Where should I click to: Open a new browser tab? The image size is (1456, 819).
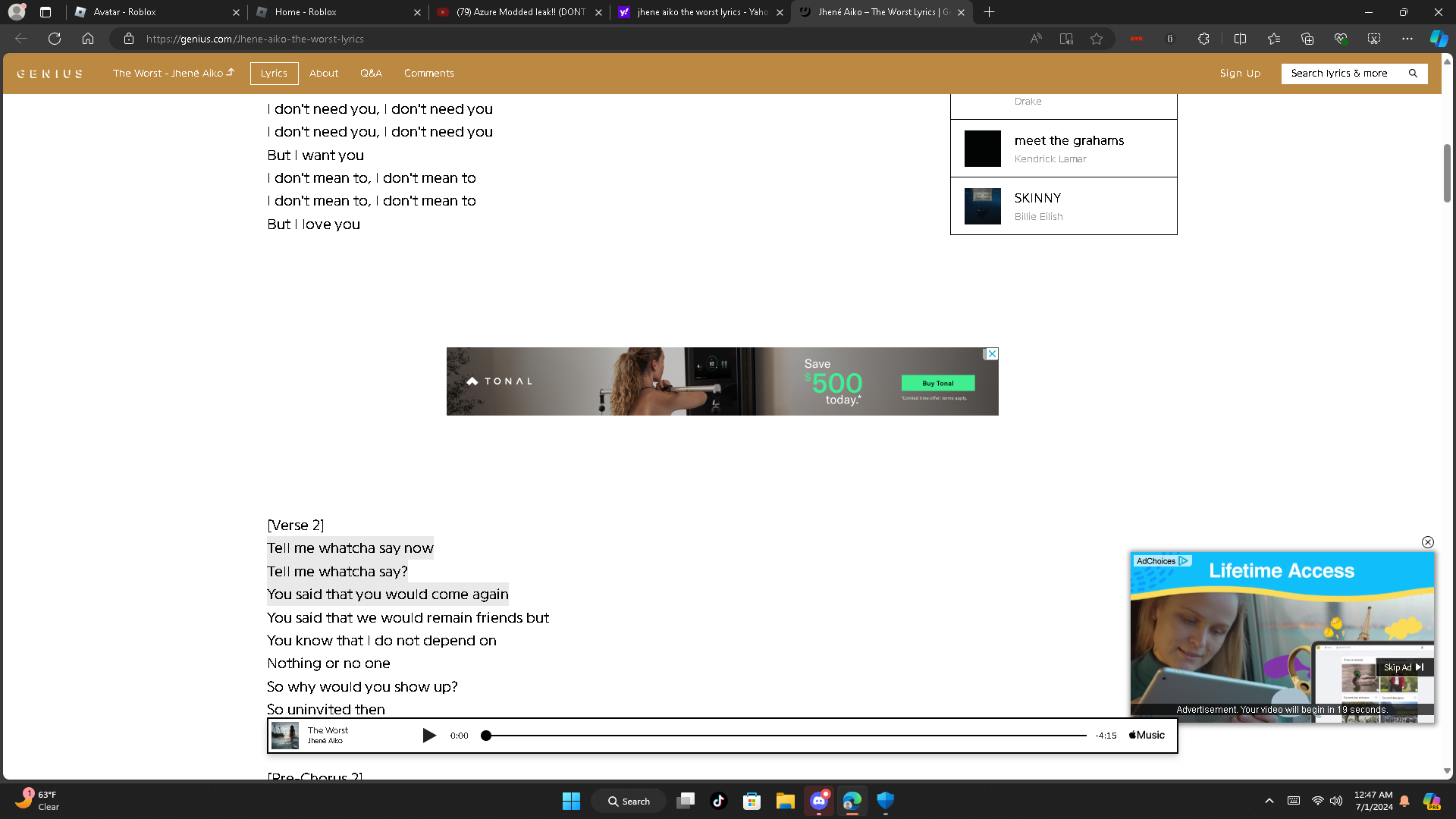[989, 12]
